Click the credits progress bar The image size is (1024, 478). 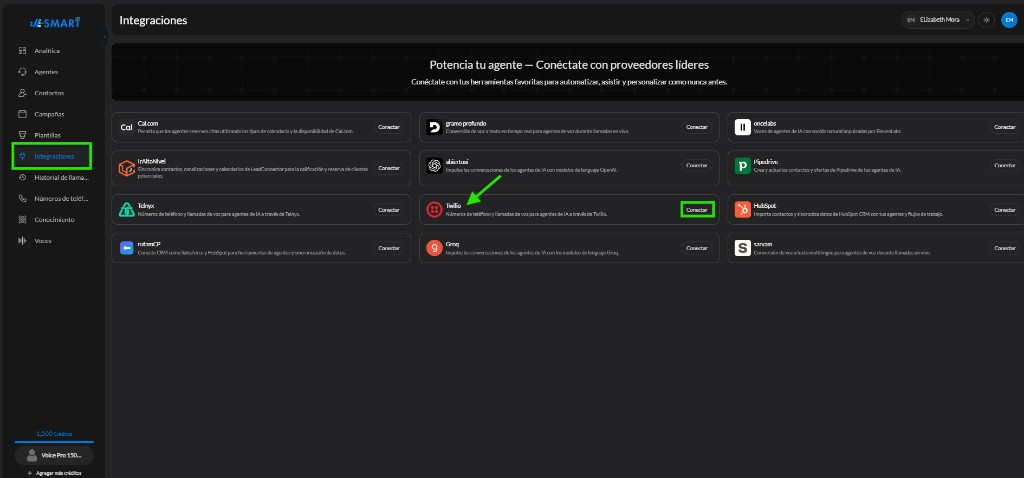pos(54,442)
